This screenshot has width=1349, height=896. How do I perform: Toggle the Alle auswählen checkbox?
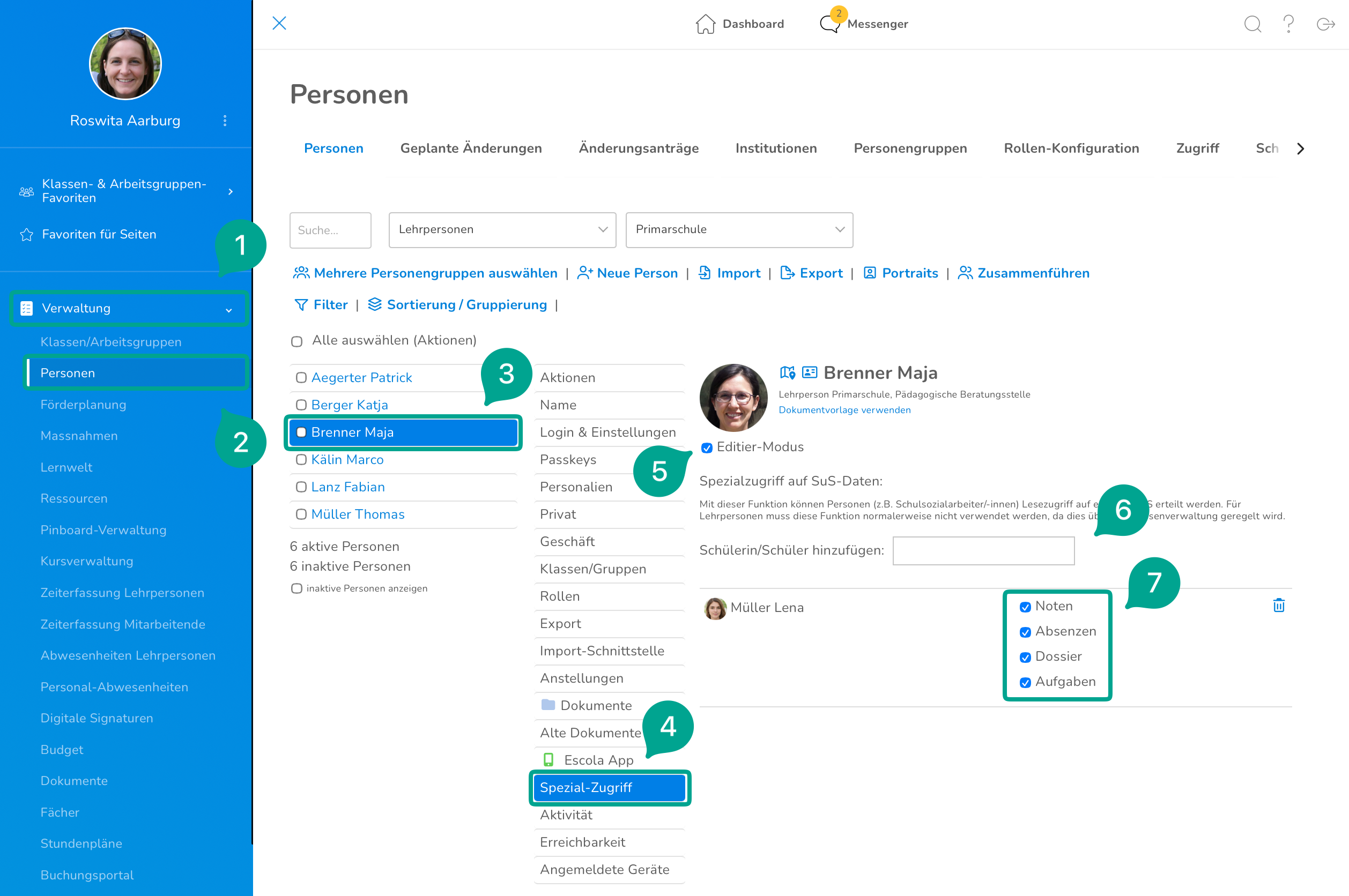point(297,342)
